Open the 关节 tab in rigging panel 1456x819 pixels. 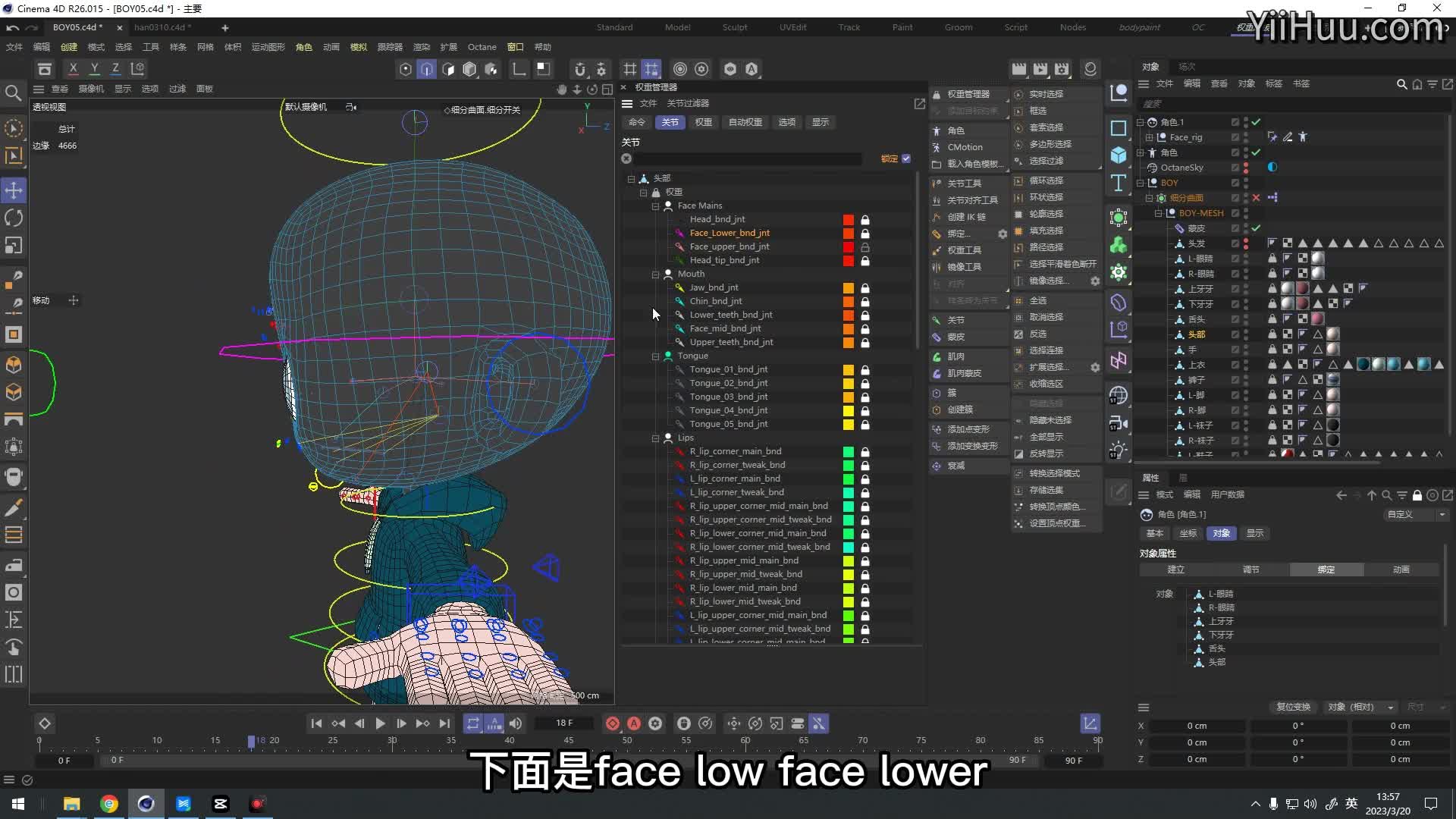pos(669,122)
